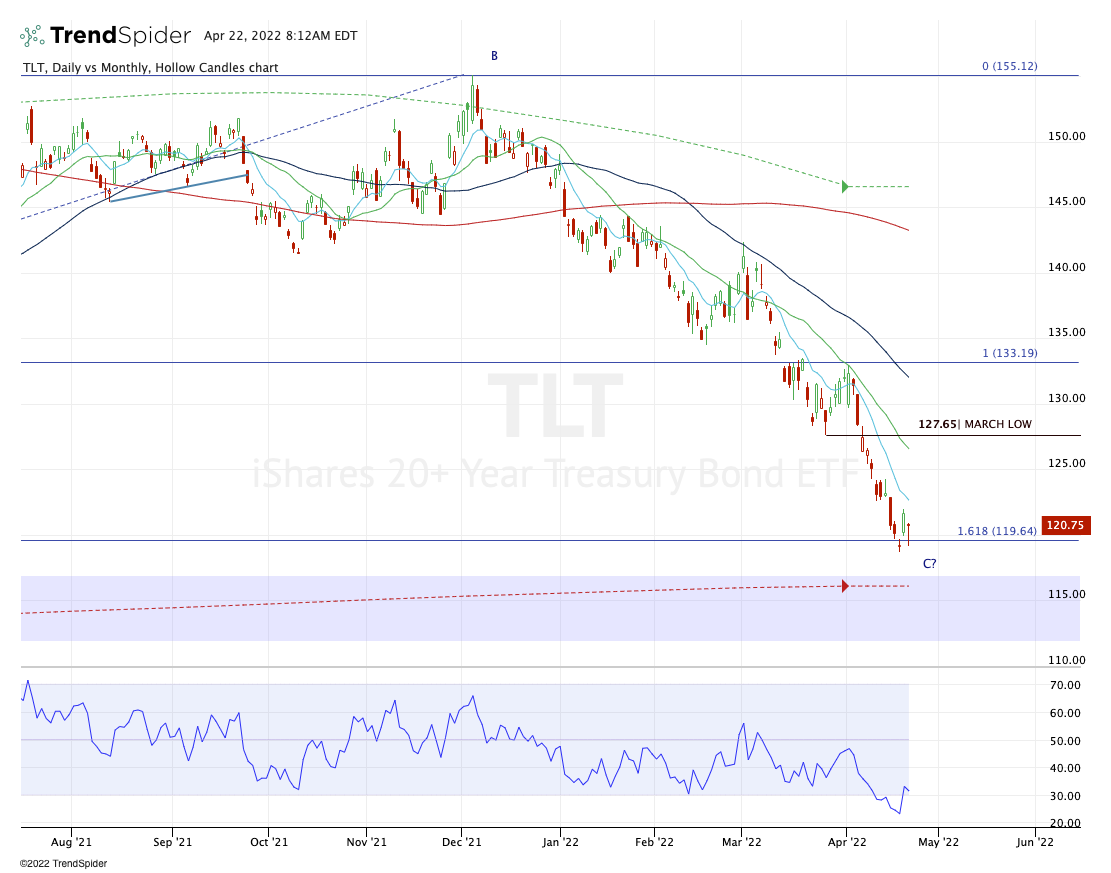Click the Jun '22 date axis label

click(x=1034, y=842)
